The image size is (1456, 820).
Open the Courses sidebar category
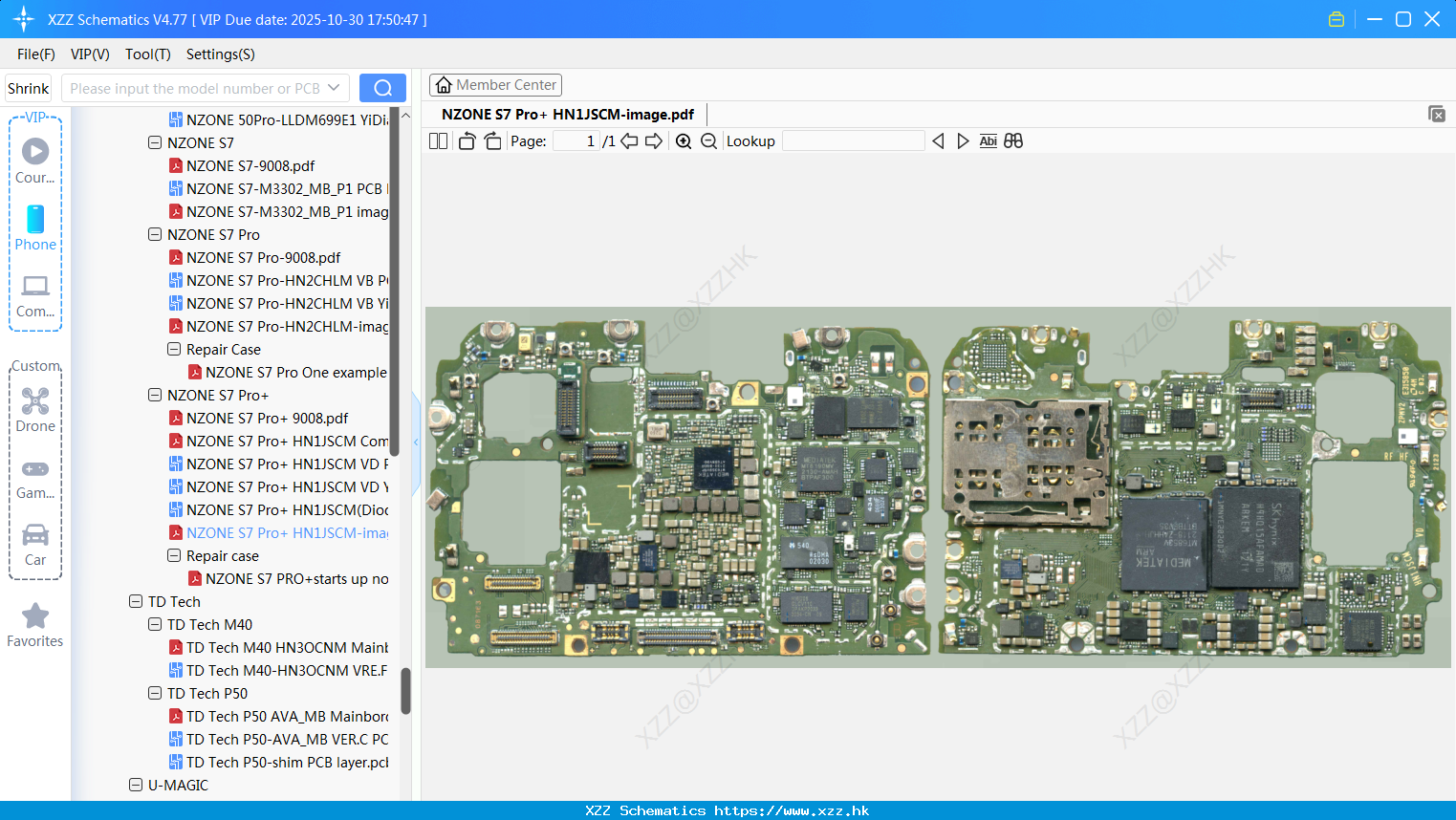tap(35, 162)
